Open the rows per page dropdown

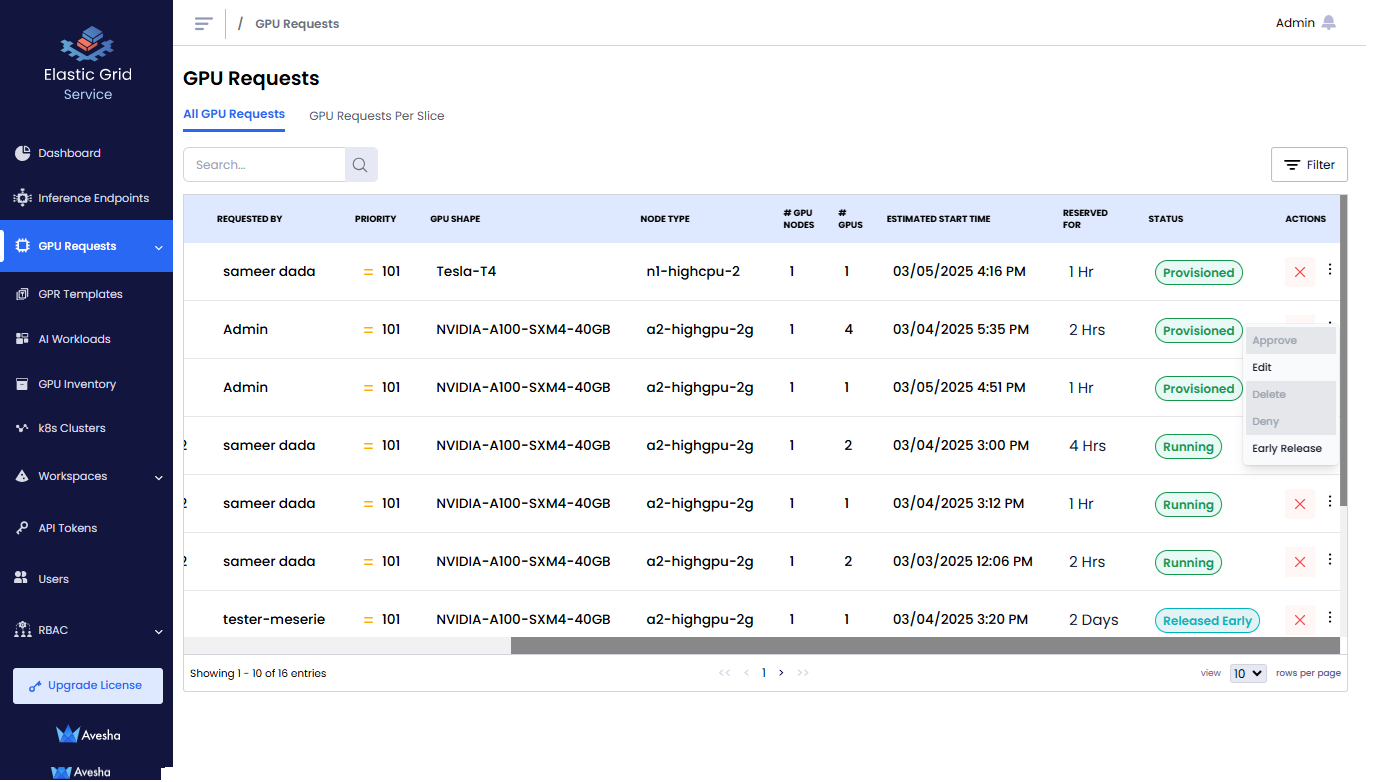coord(1248,673)
